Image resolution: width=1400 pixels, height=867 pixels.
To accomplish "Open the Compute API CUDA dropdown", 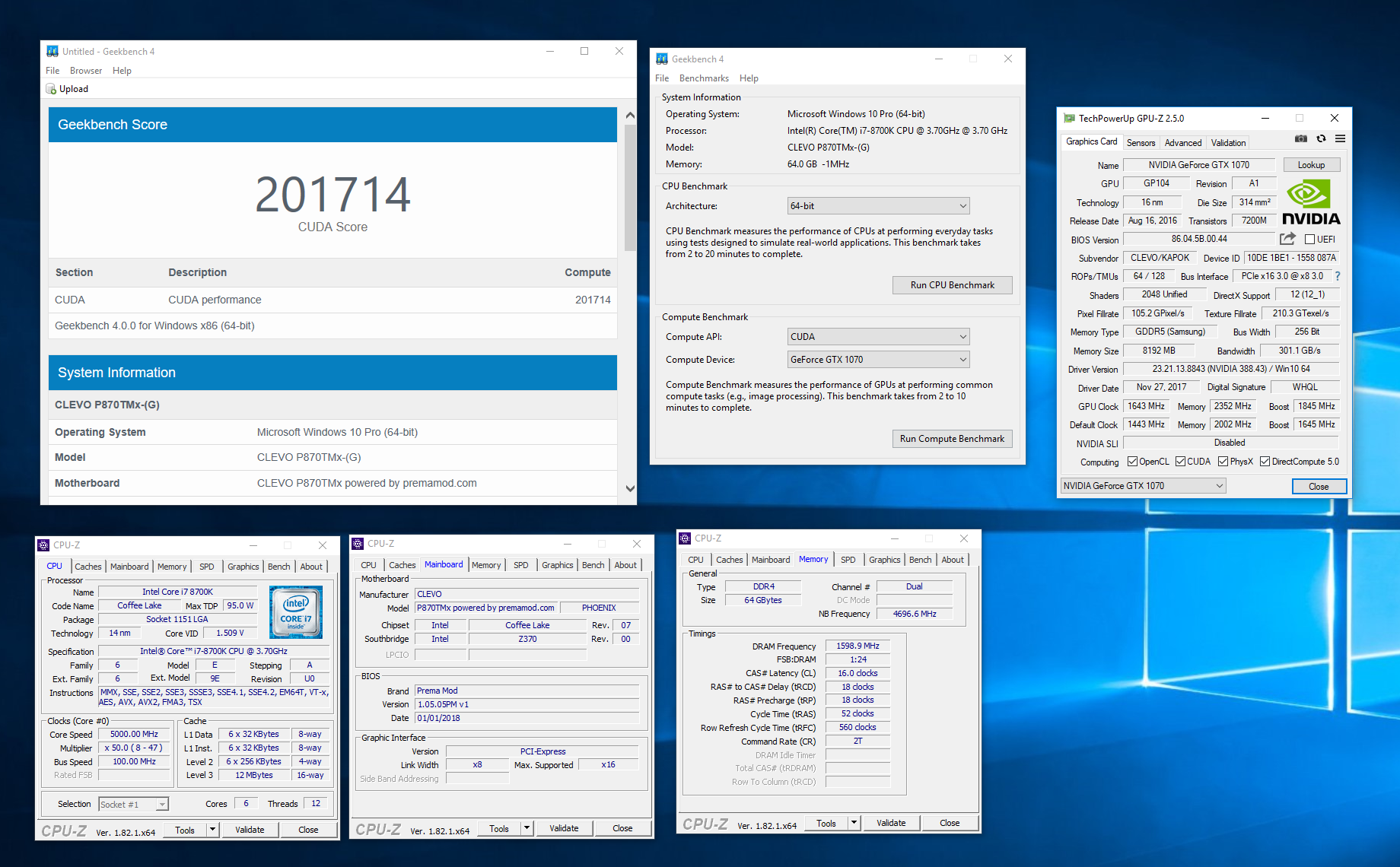I will click(x=878, y=337).
